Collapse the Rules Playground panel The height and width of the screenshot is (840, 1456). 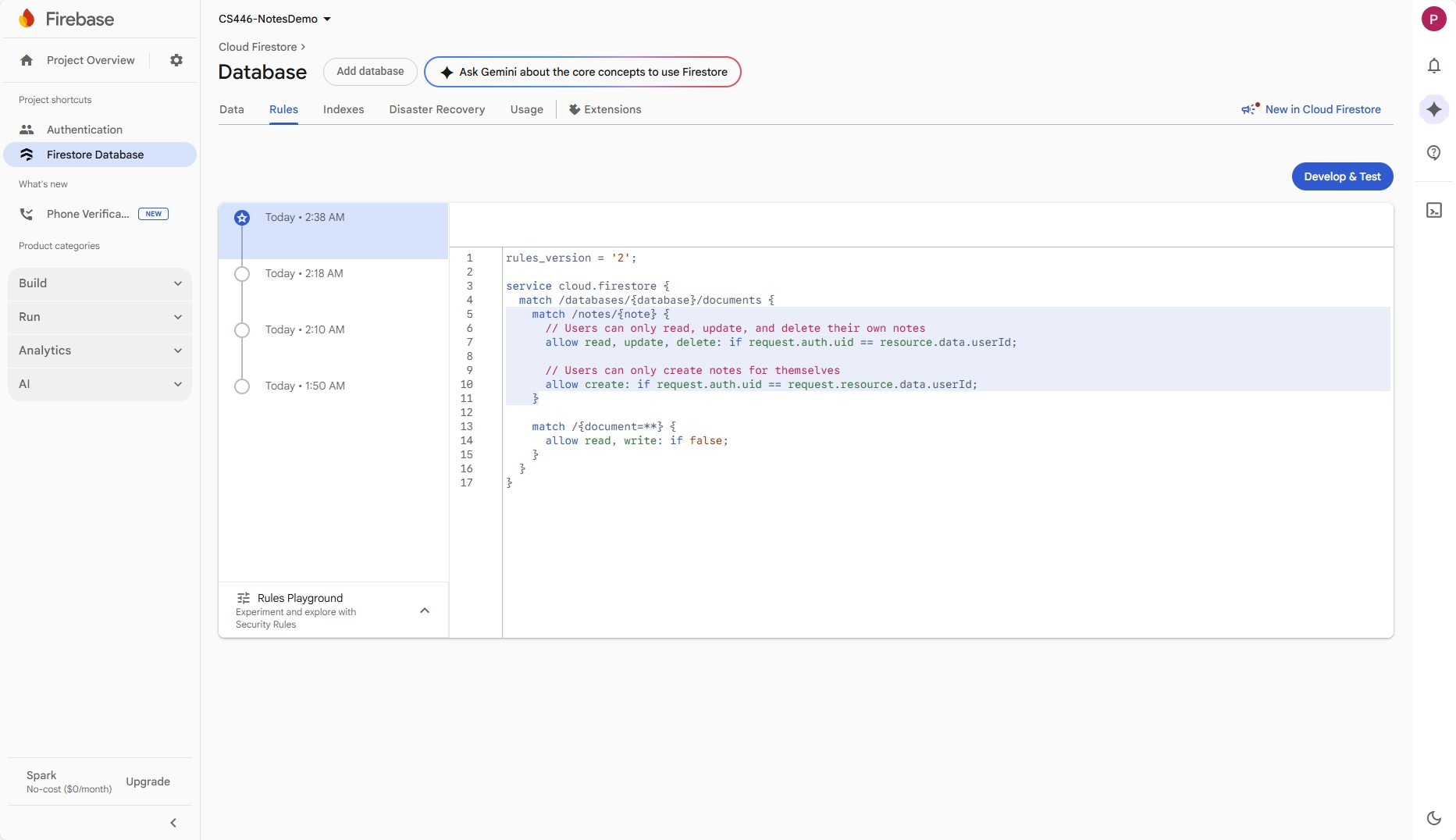pyautogui.click(x=425, y=610)
